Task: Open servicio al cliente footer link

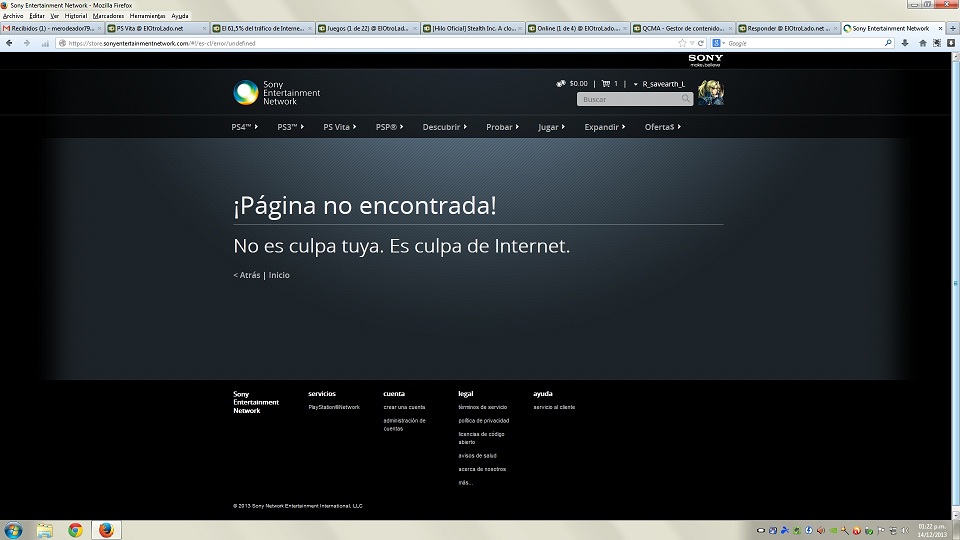Action: pyautogui.click(x=554, y=407)
